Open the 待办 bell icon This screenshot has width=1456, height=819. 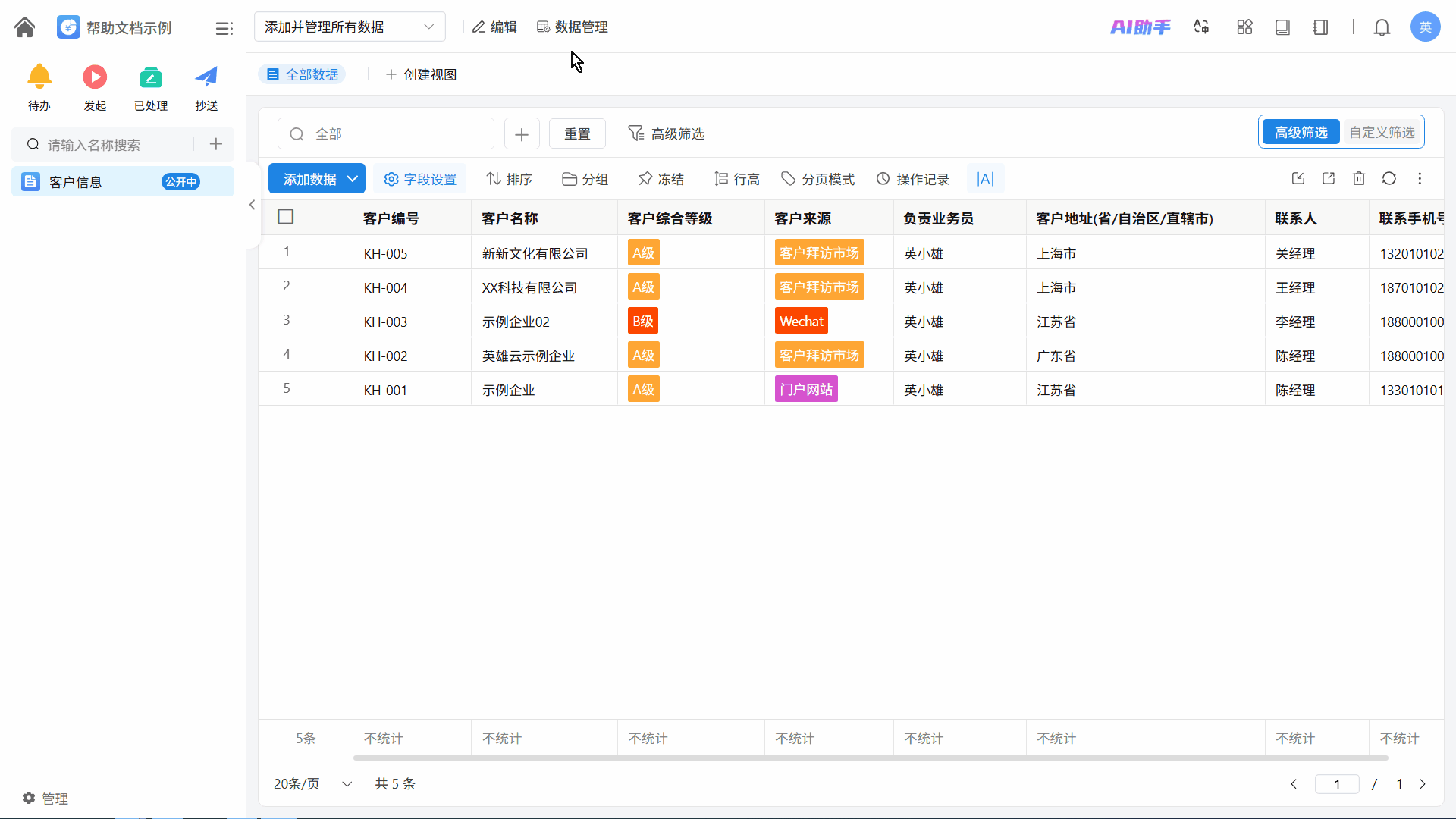coord(39,77)
